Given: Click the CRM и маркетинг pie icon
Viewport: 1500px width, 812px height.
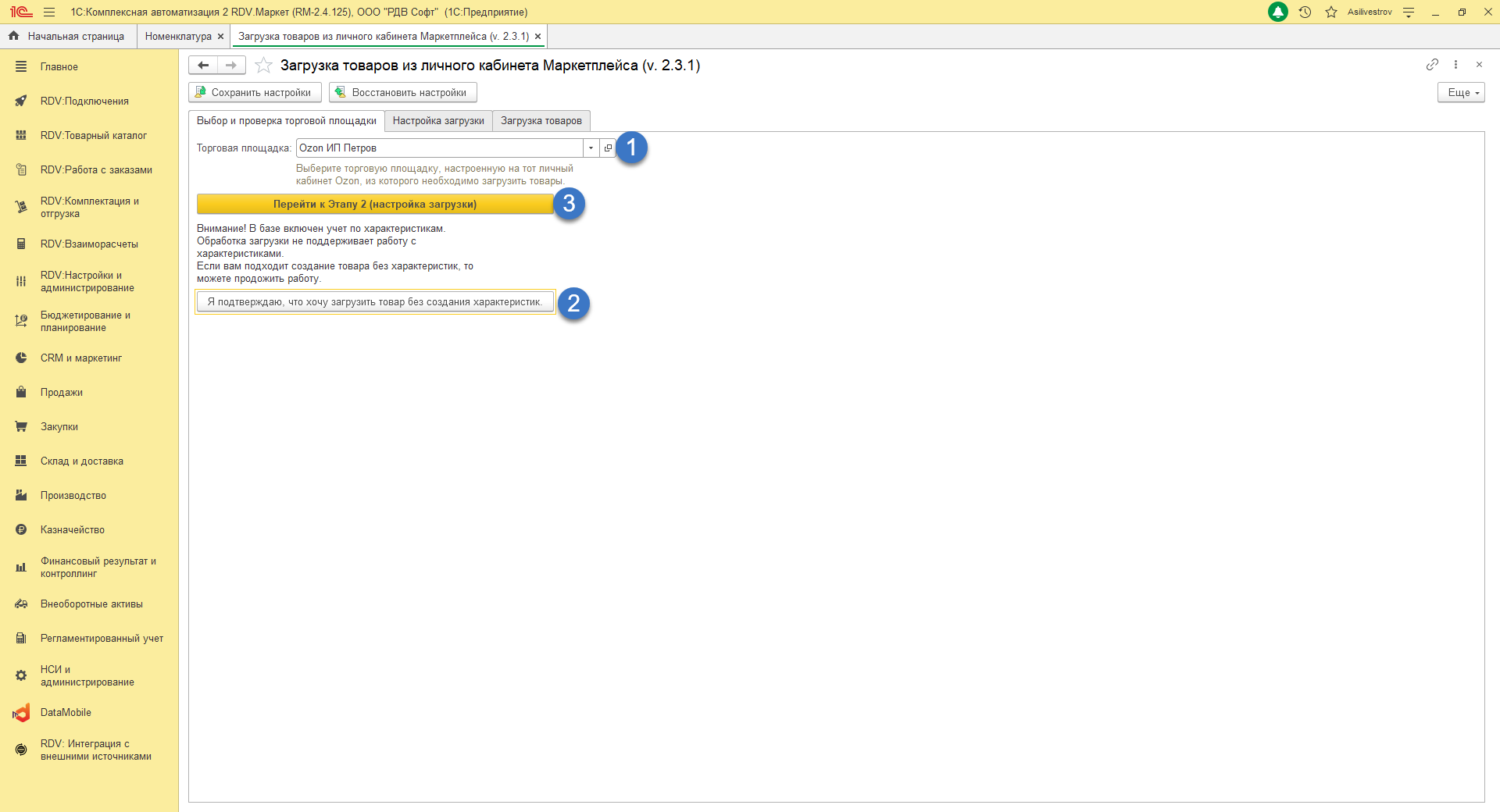Looking at the screenshot, I should pos(21,358).
